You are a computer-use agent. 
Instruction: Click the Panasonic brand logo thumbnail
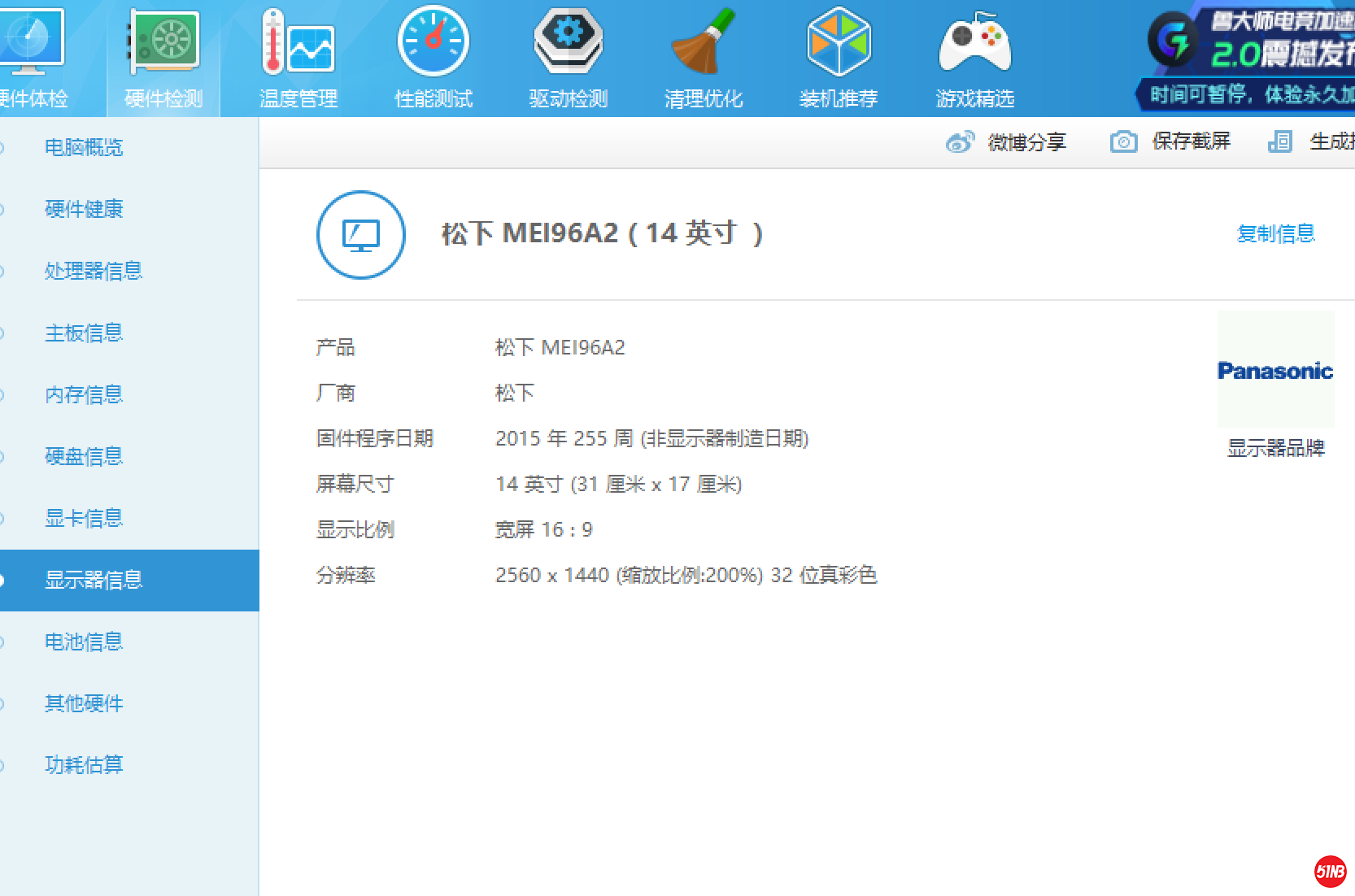1275,371
